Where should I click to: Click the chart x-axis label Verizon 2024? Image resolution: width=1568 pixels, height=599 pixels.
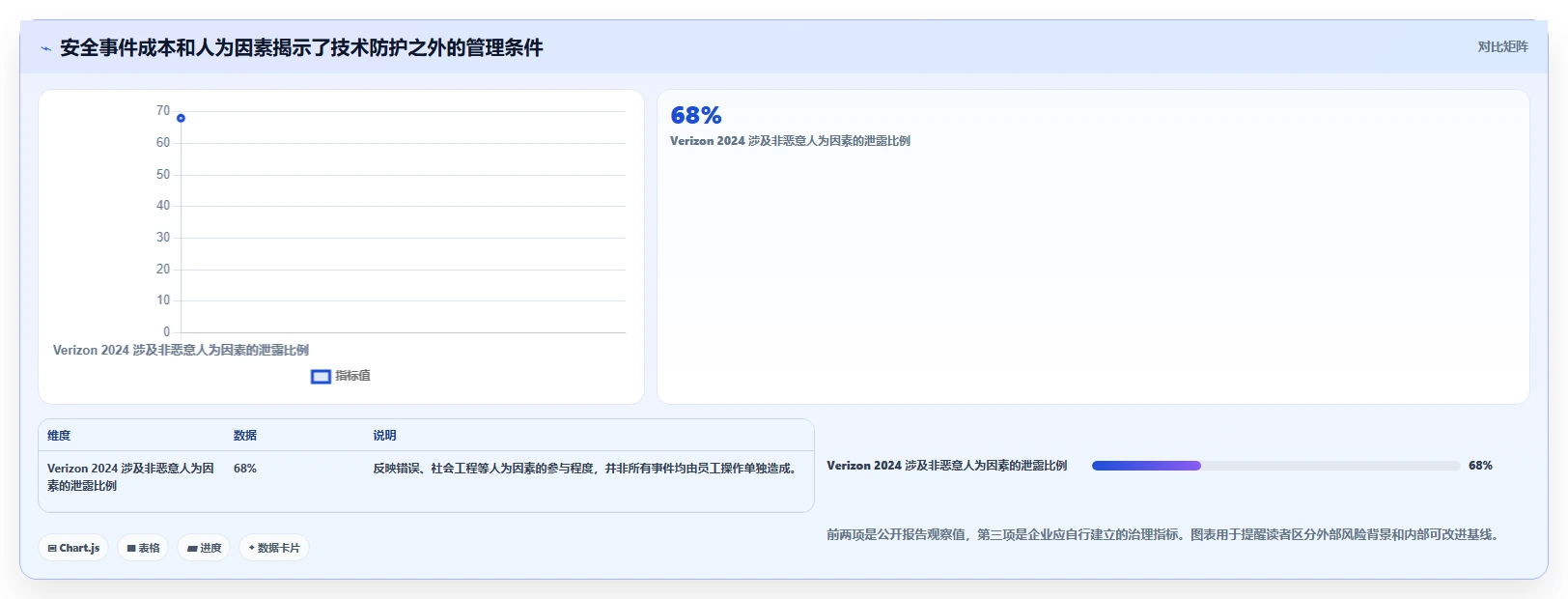[181, 350]
